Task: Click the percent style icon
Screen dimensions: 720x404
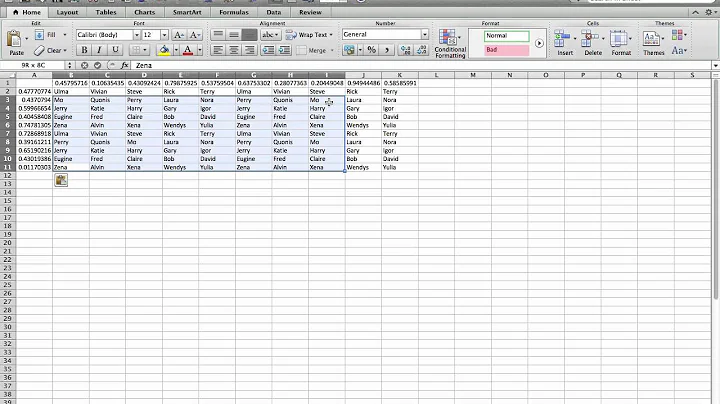Action: 372,50
